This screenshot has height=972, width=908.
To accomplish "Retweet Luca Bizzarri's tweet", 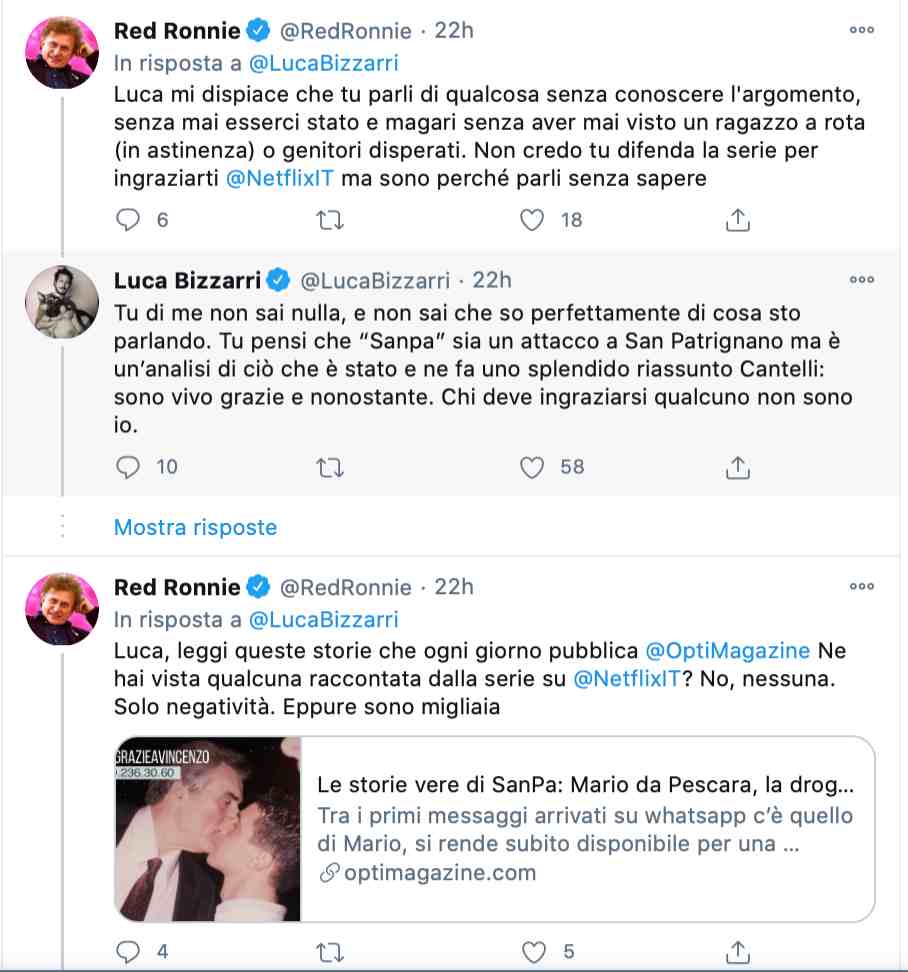I will click(329, 466).
